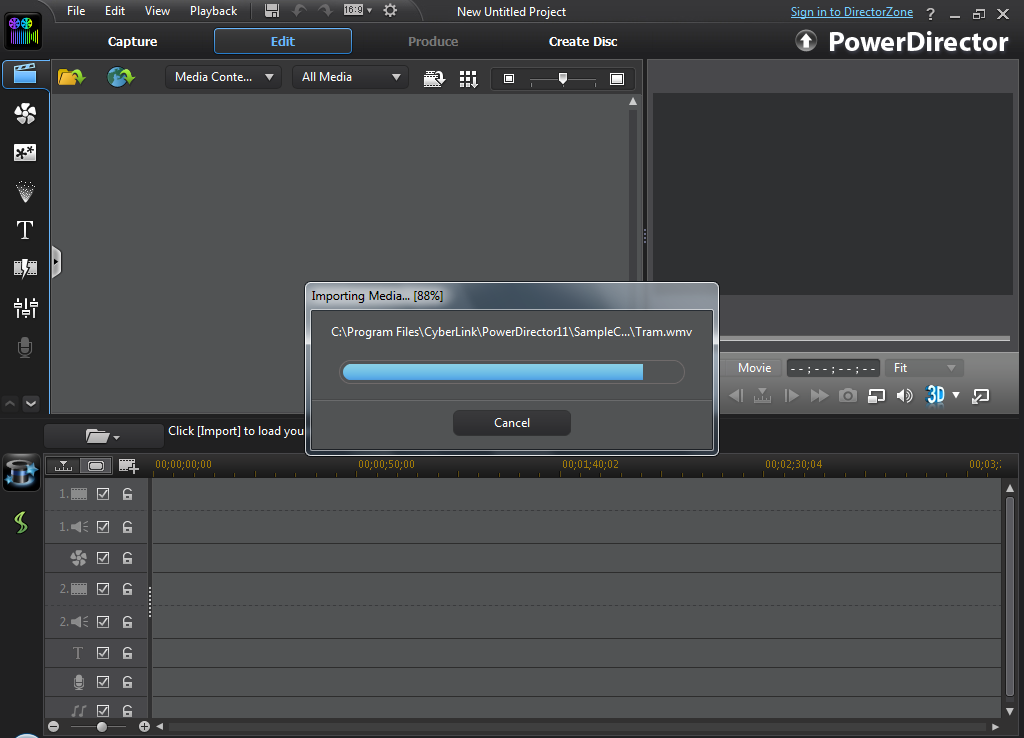Open the View menu
Viewport: 1024px width, 738px height.
(x=157, y=11)
